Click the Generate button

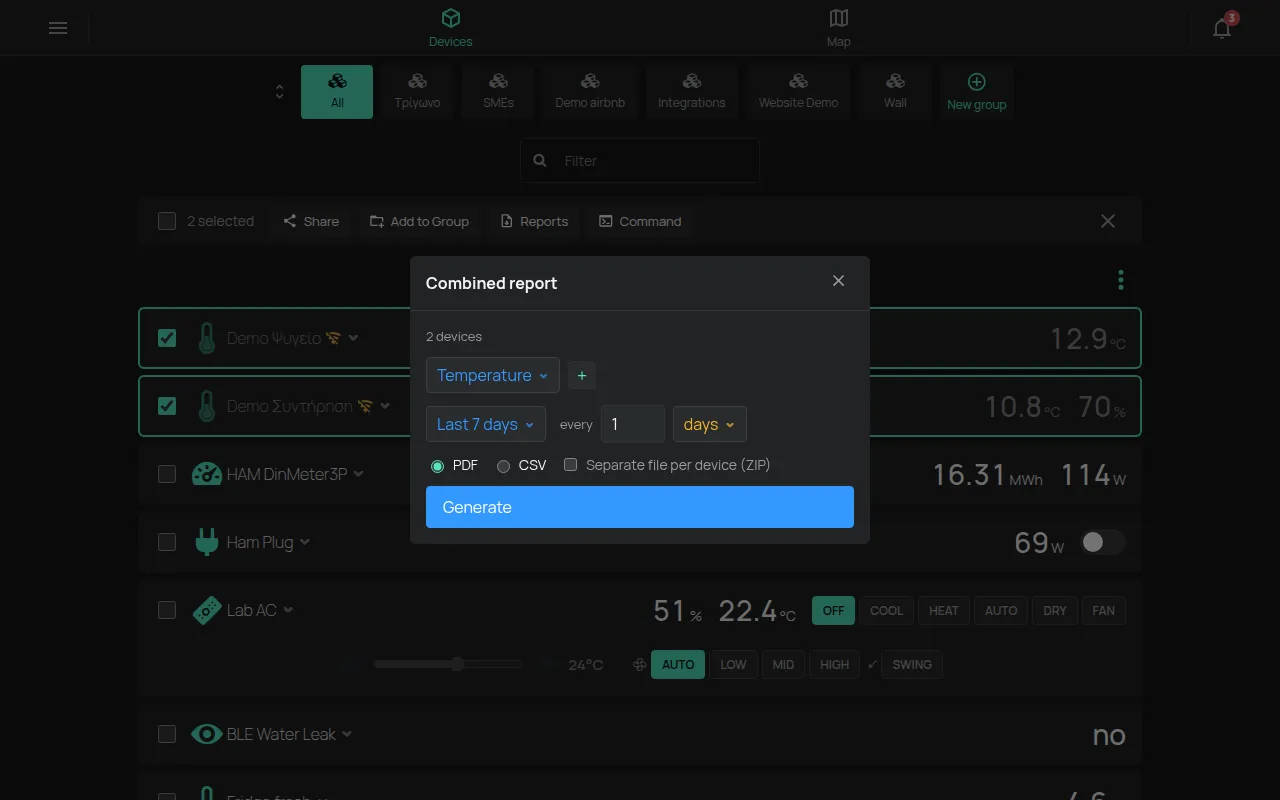click(x=640, y=507)
